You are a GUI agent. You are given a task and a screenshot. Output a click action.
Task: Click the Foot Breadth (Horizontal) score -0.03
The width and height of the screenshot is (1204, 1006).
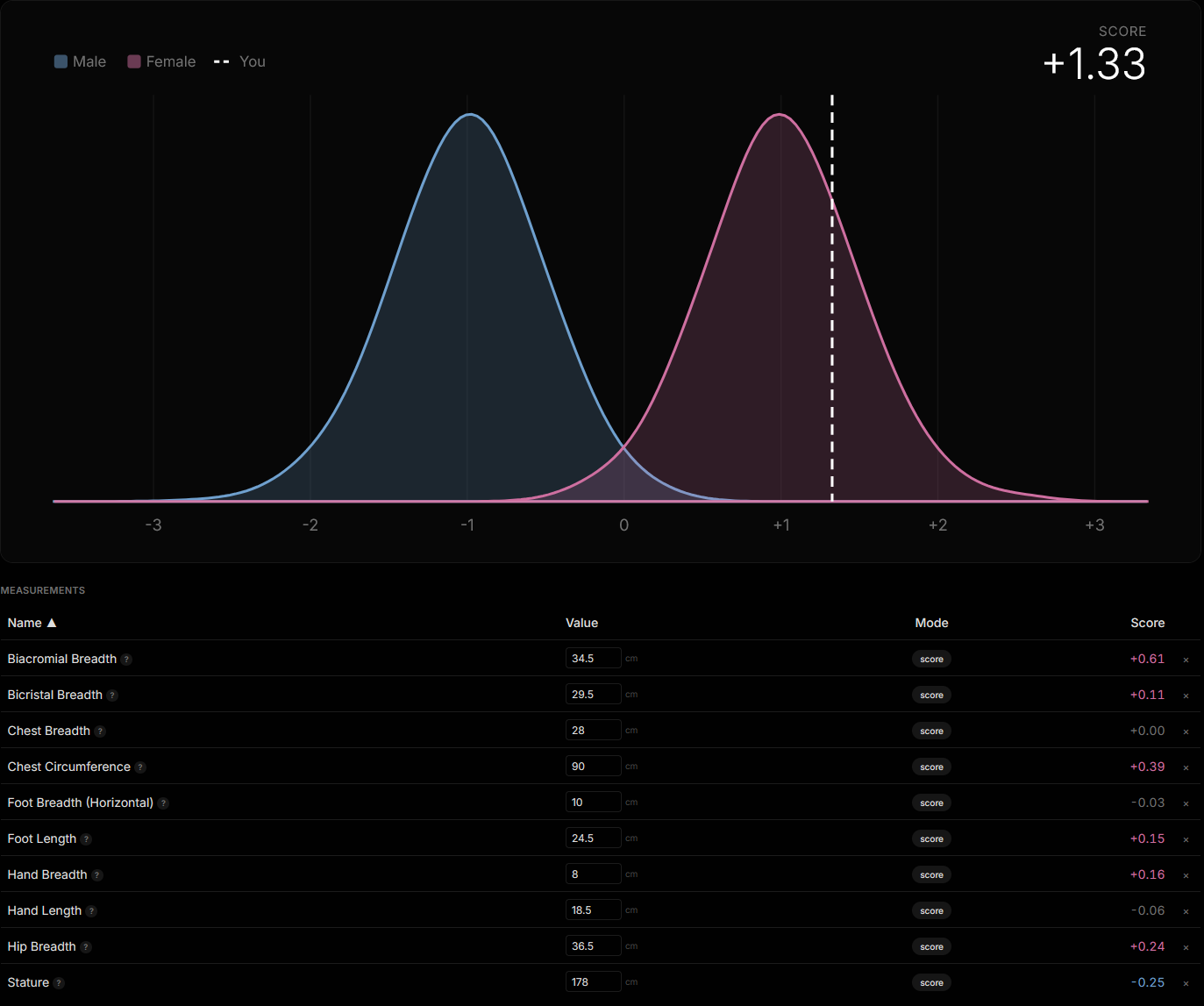coord(1147,803)
